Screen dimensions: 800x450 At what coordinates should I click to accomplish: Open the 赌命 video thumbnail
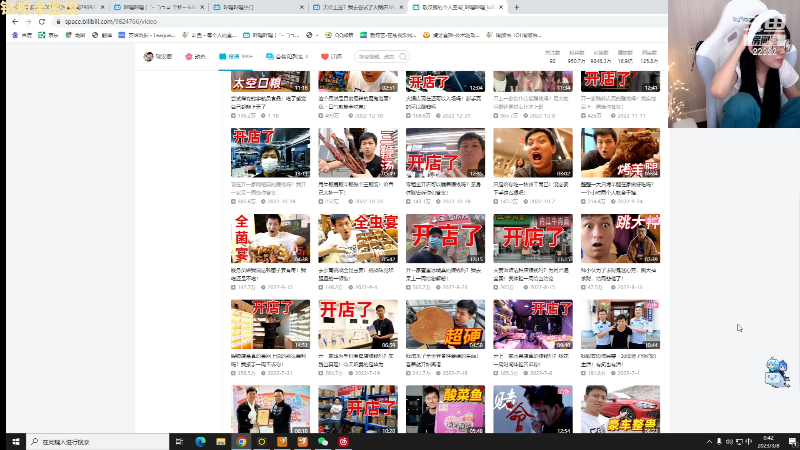click(x=533, y=409)
